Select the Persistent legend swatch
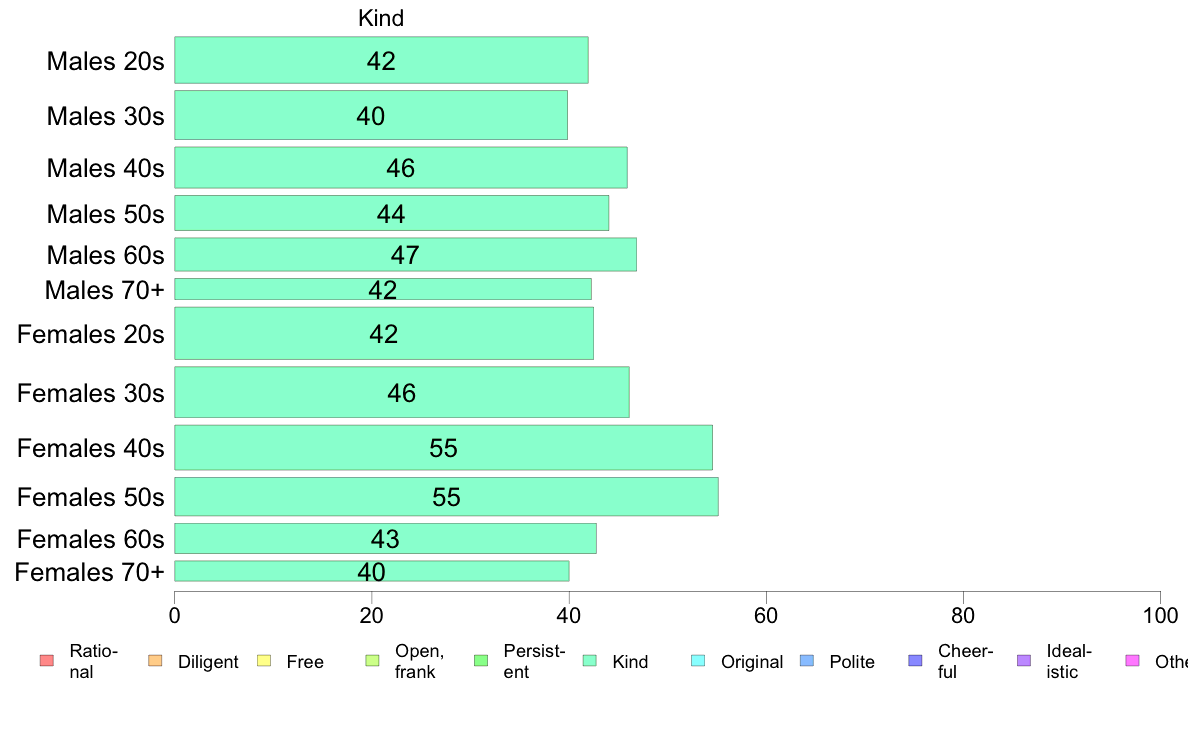The height and width of the screenshot is (736, 1188). 481,661
